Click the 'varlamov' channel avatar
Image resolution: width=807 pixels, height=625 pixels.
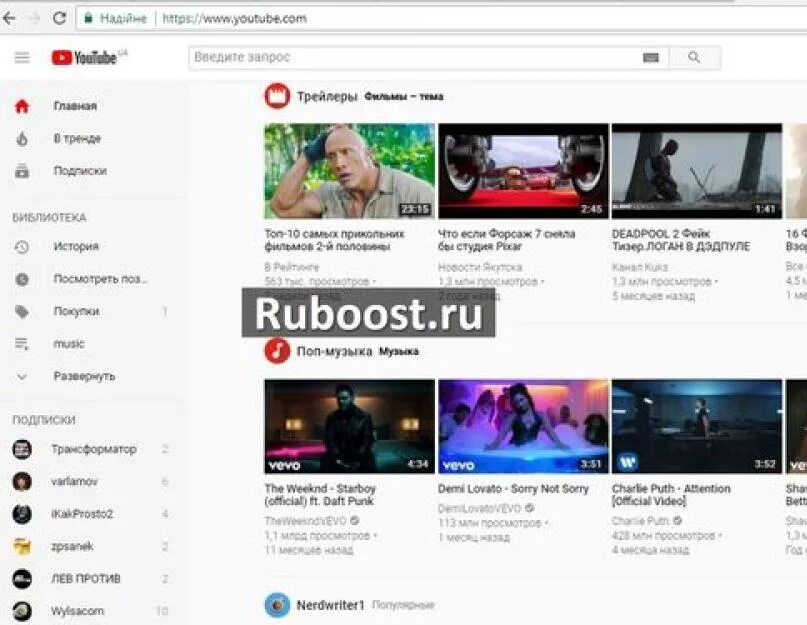[x=22, y=482]
